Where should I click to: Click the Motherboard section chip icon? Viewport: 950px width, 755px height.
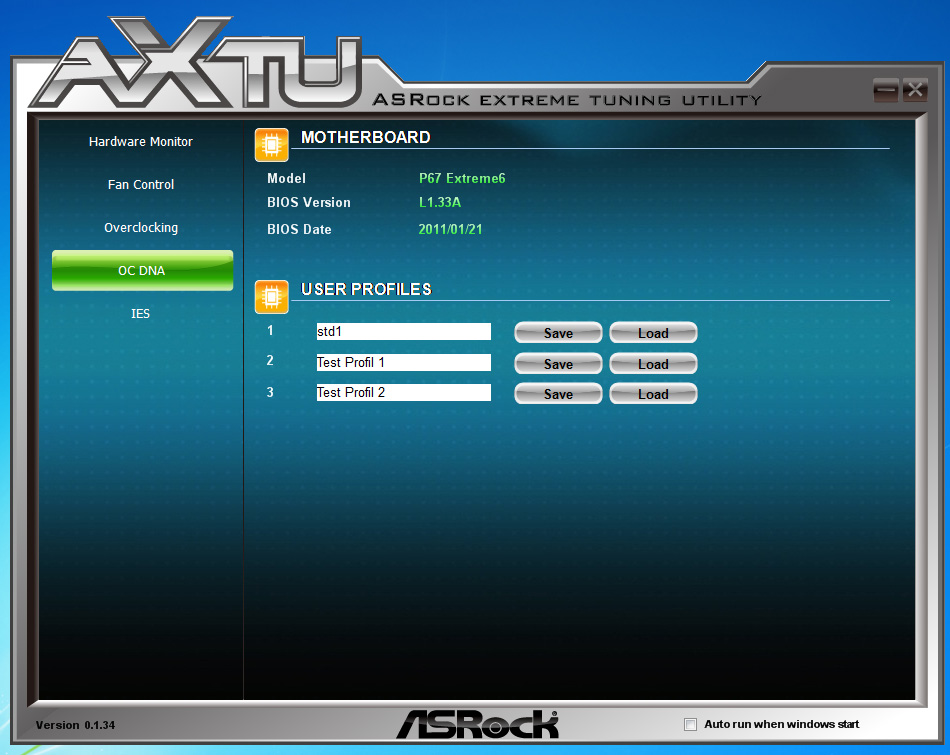(271, 145)
